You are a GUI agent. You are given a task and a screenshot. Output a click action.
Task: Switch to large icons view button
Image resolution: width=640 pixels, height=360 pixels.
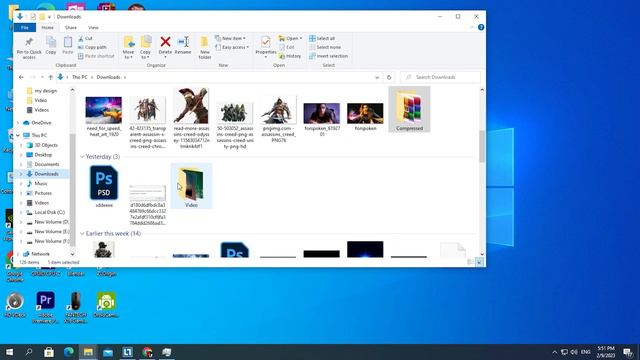480,262
